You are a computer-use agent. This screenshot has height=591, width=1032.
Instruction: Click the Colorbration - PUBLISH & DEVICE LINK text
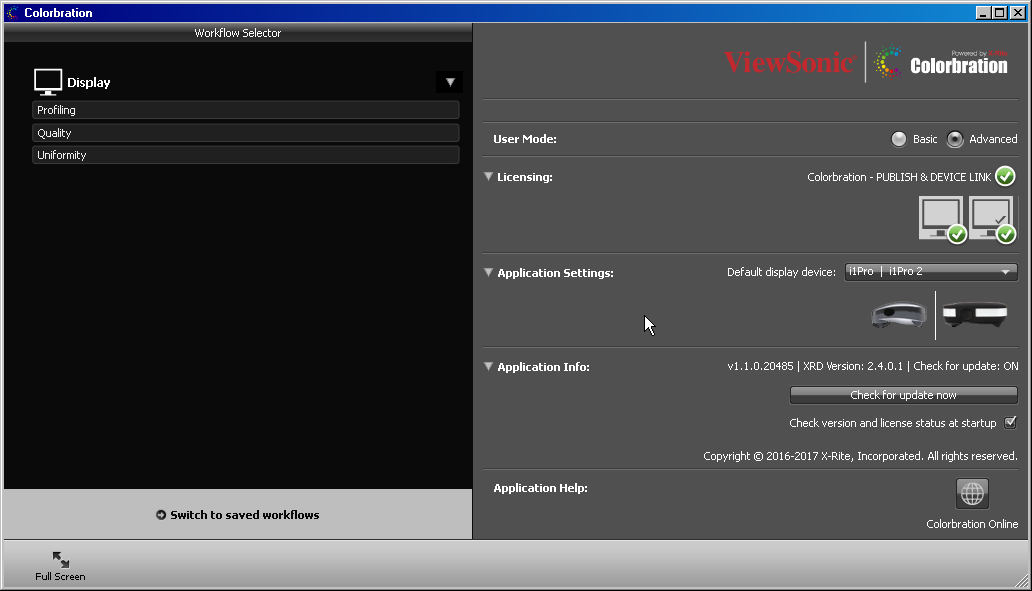point(899,177)
